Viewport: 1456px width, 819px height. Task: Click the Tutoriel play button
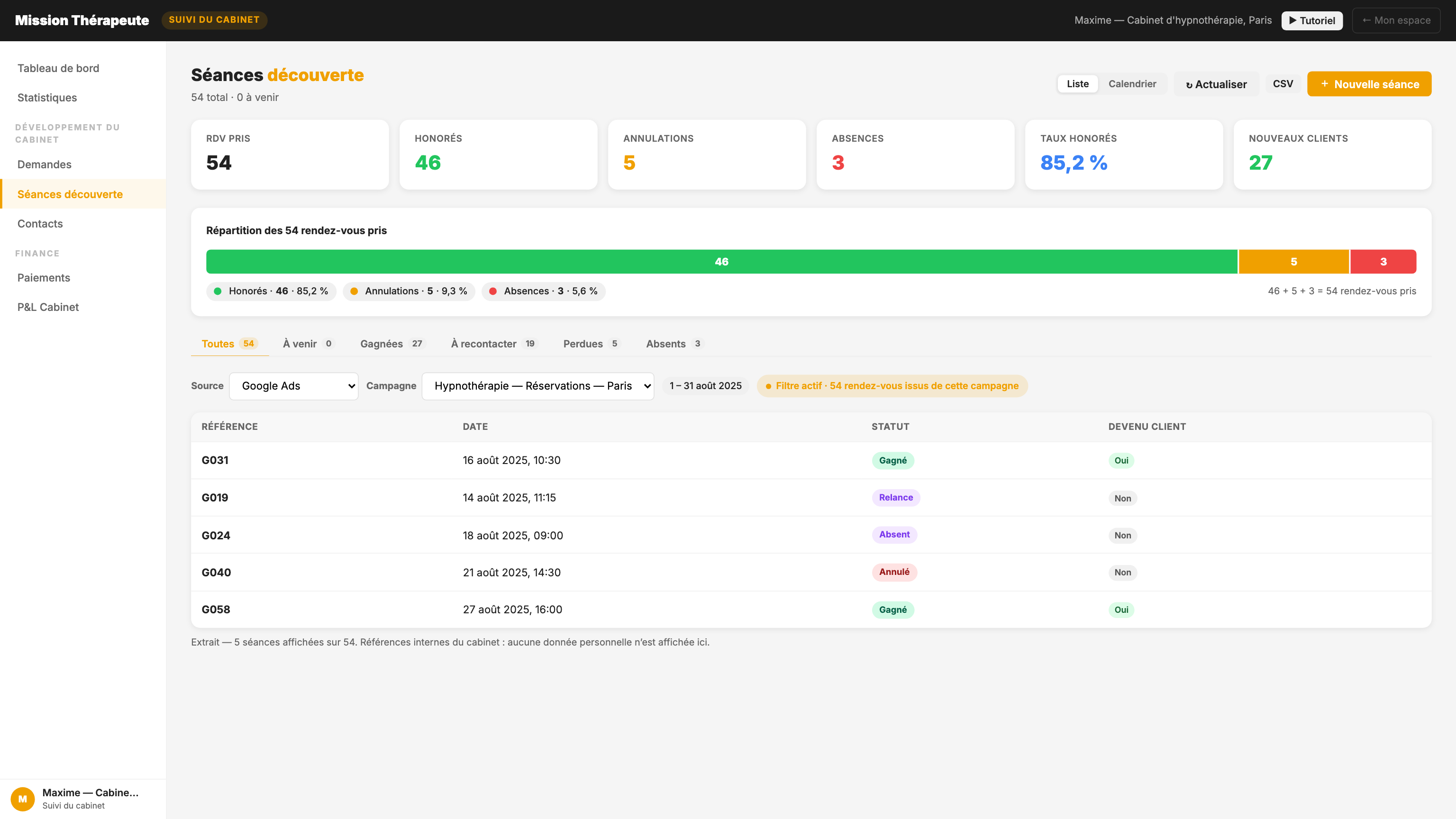pos(1311,20)
